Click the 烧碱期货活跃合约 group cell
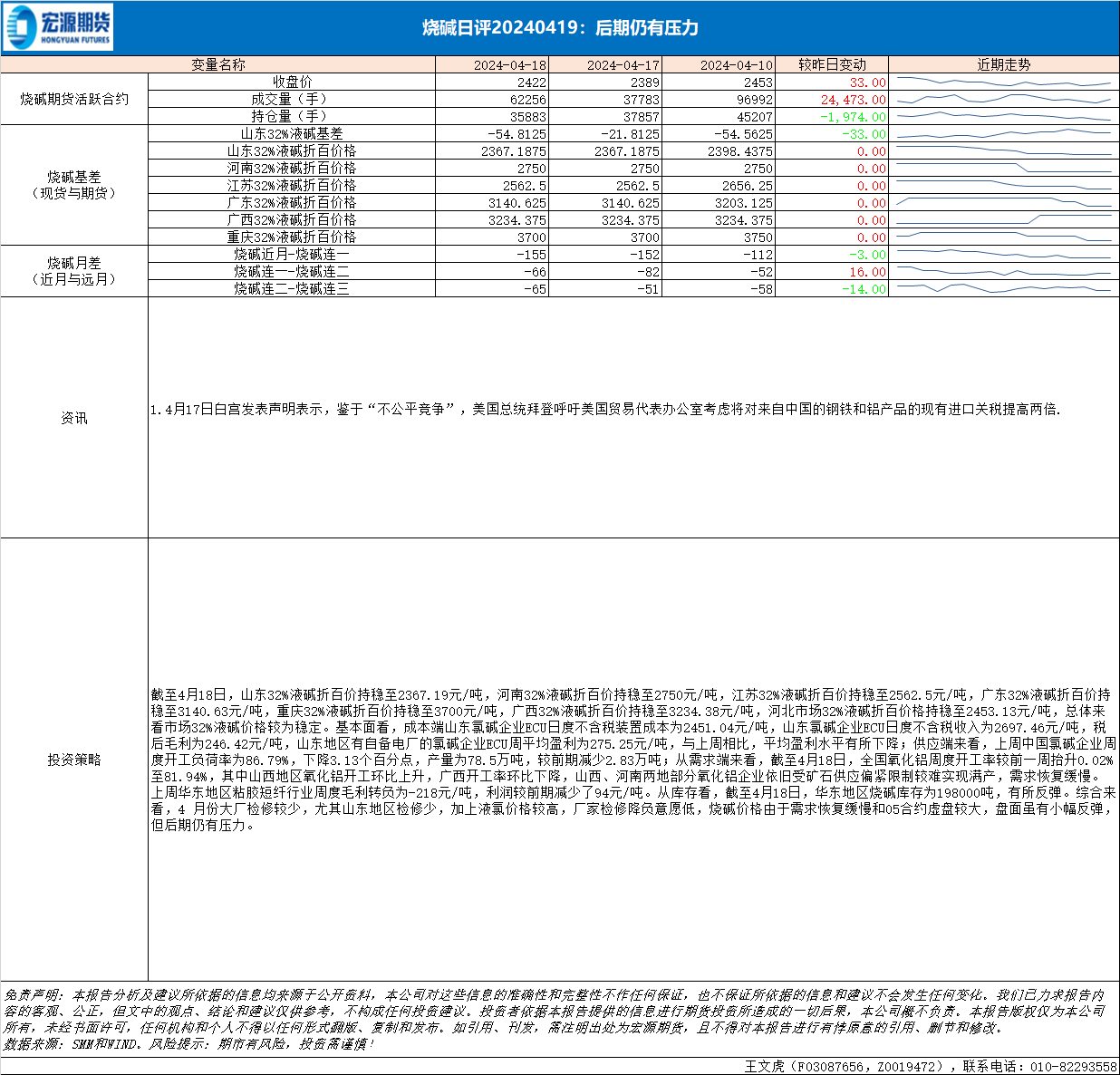Viewport: 1120px width, 1075px height. pyautogui.click(x=74, y=99)
